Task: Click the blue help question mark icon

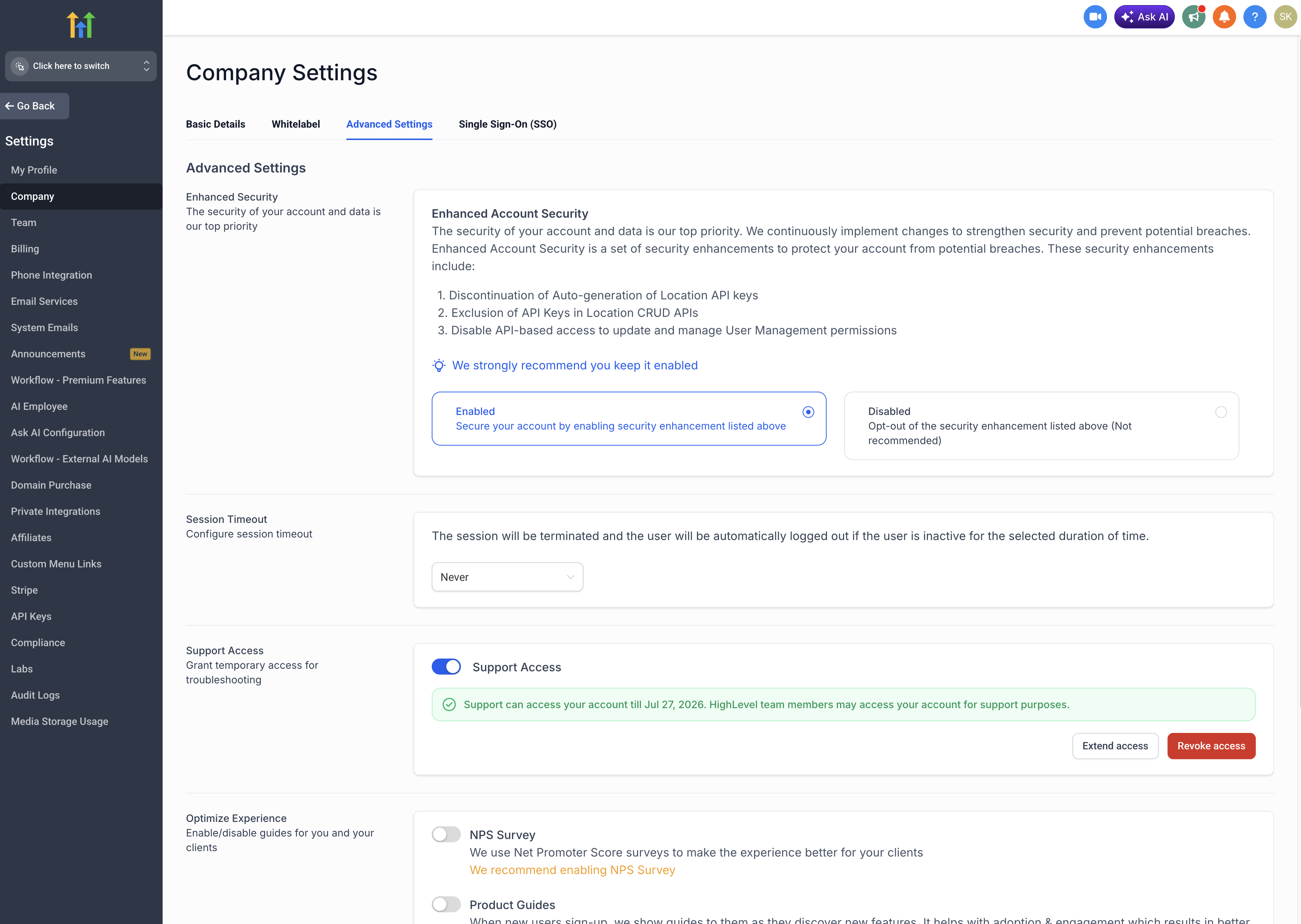Action: 1254,17
